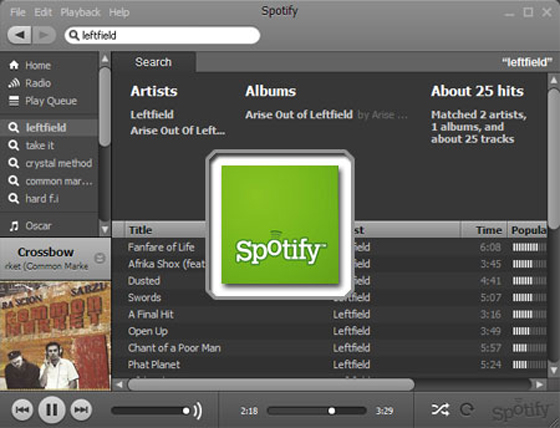Open the Edit menu

tap(43, 13)
